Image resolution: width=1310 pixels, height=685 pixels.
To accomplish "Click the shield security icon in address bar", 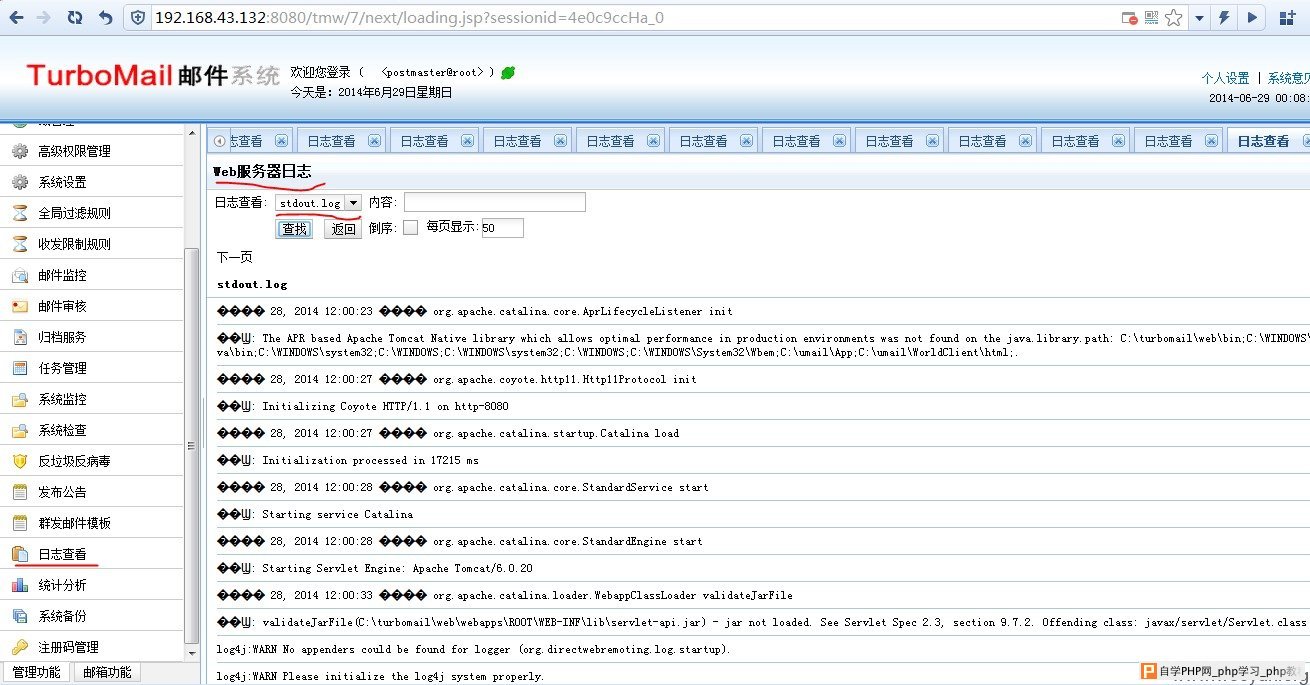I will tap(138, 18).
